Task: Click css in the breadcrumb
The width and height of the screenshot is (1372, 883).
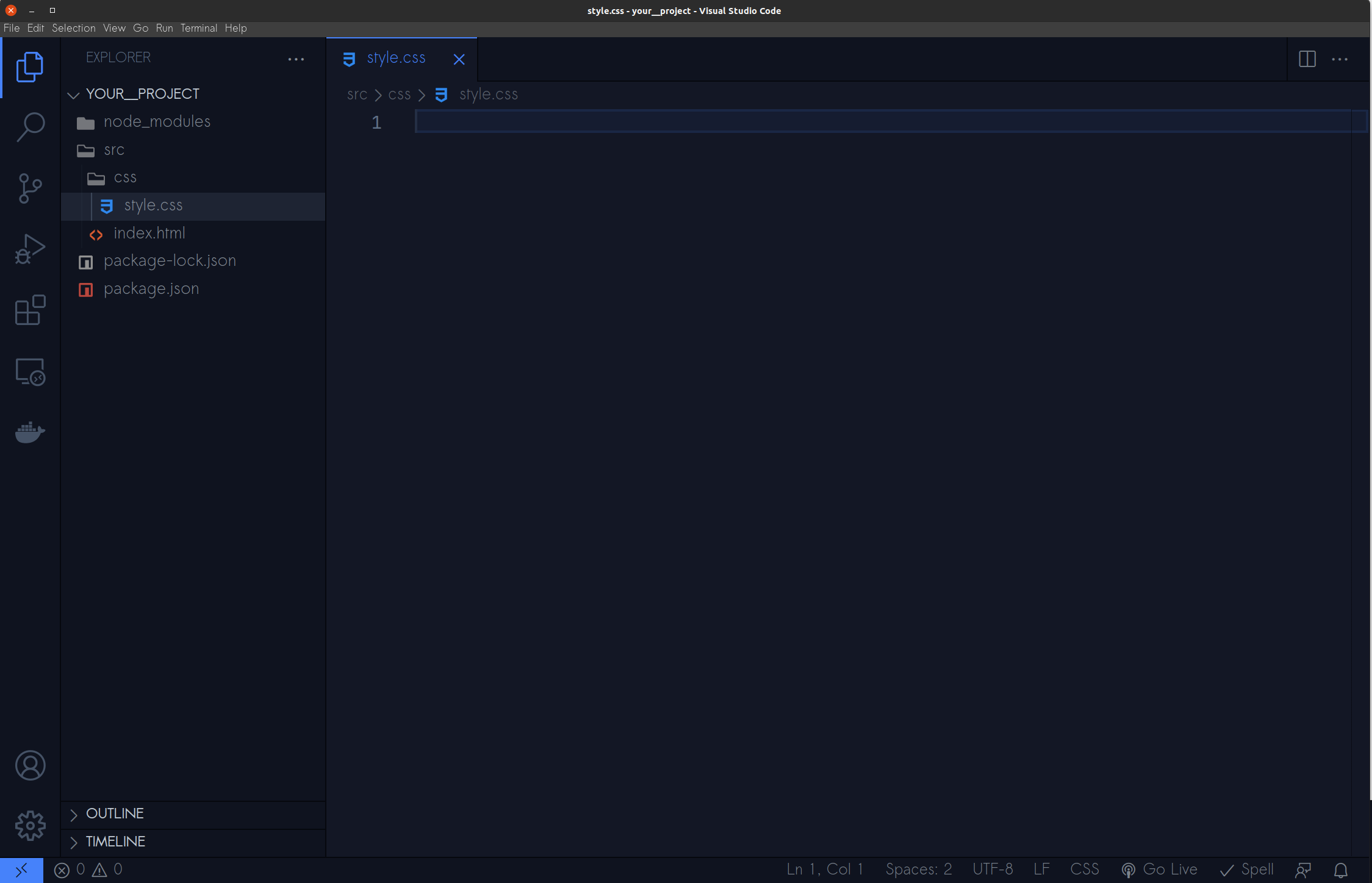Action: (399, 95)
